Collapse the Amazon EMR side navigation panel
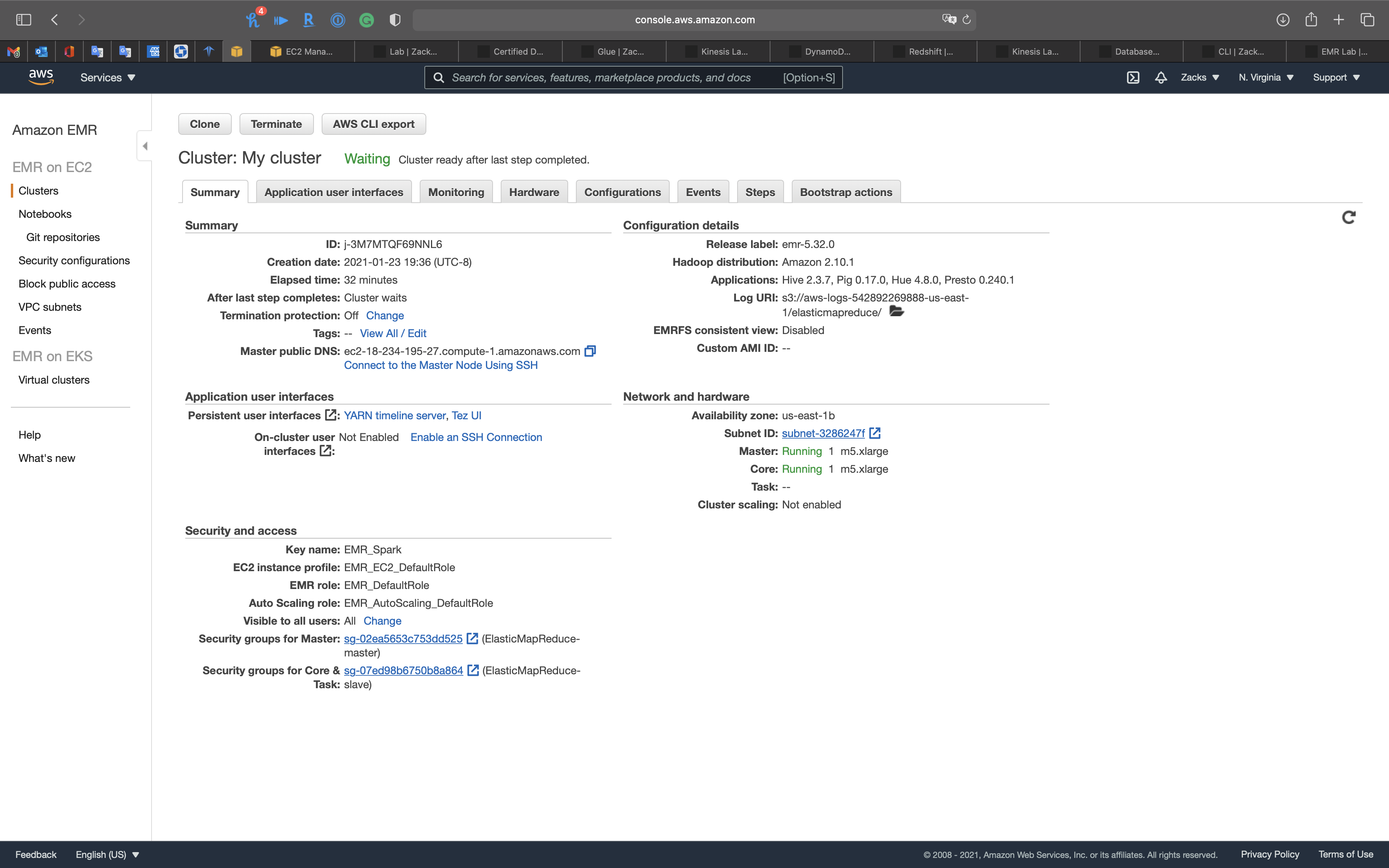 (145, 146)
